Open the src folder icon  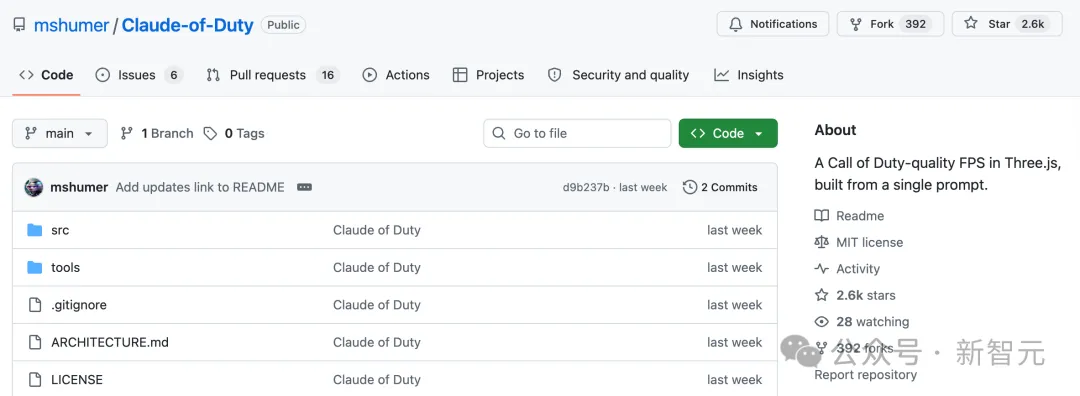(x=34, y=230)
